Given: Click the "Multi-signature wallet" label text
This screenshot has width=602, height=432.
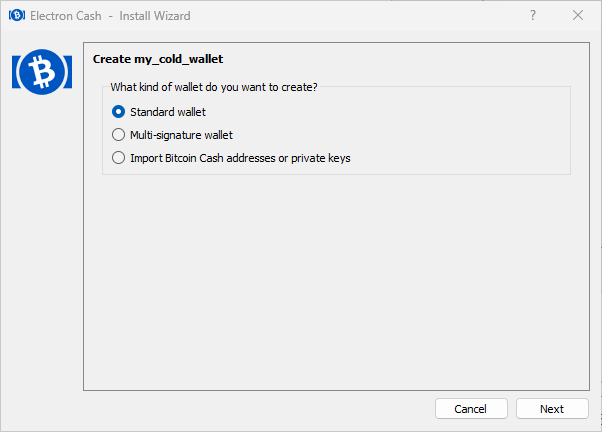Looking at the screenshot, I should [x=181, y=135].
